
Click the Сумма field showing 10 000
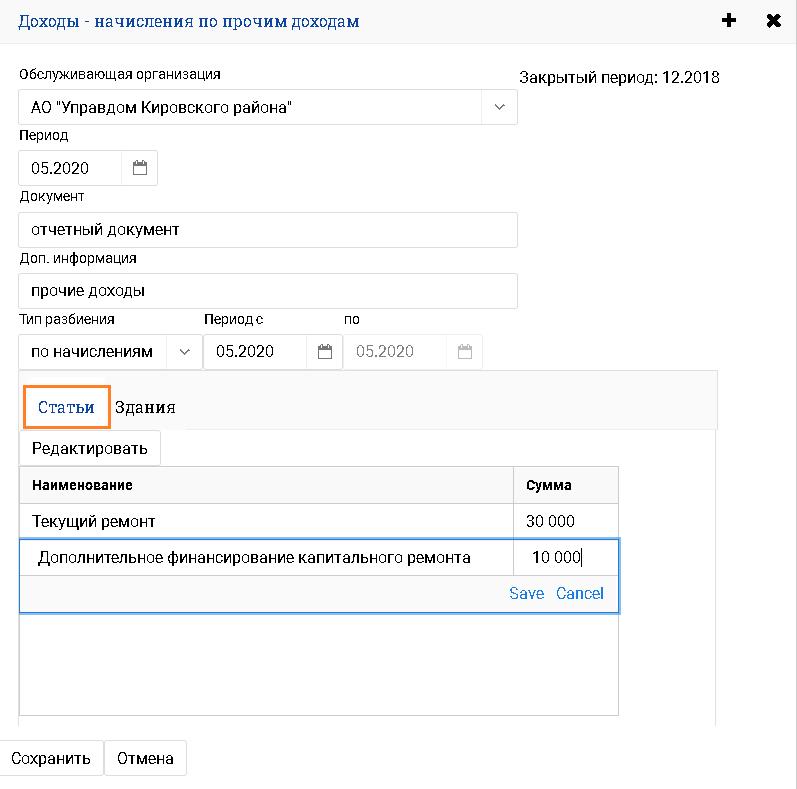565,558
